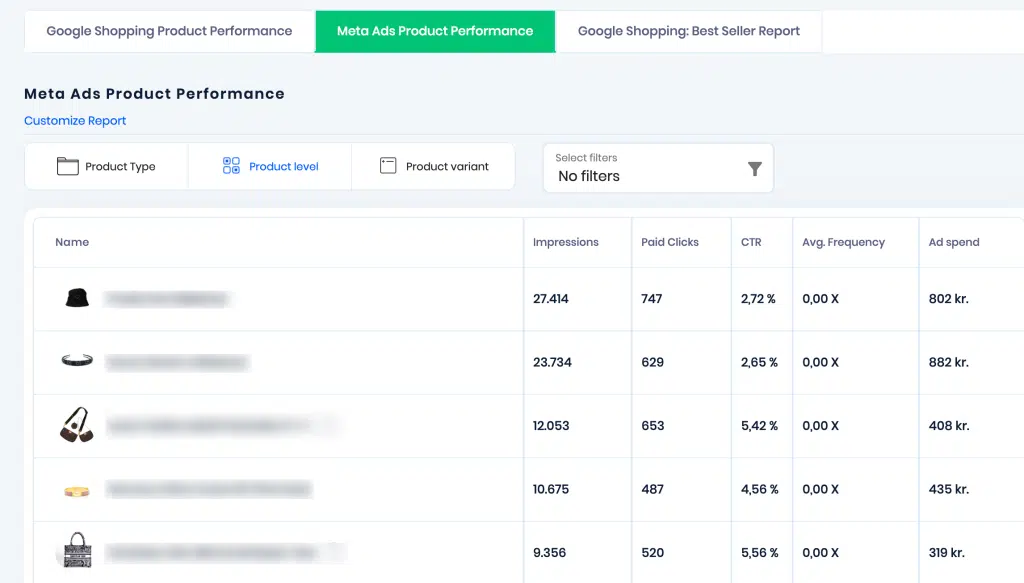Sort by the Impressions column header
The image size is (1024, 583).
[566, 242]
